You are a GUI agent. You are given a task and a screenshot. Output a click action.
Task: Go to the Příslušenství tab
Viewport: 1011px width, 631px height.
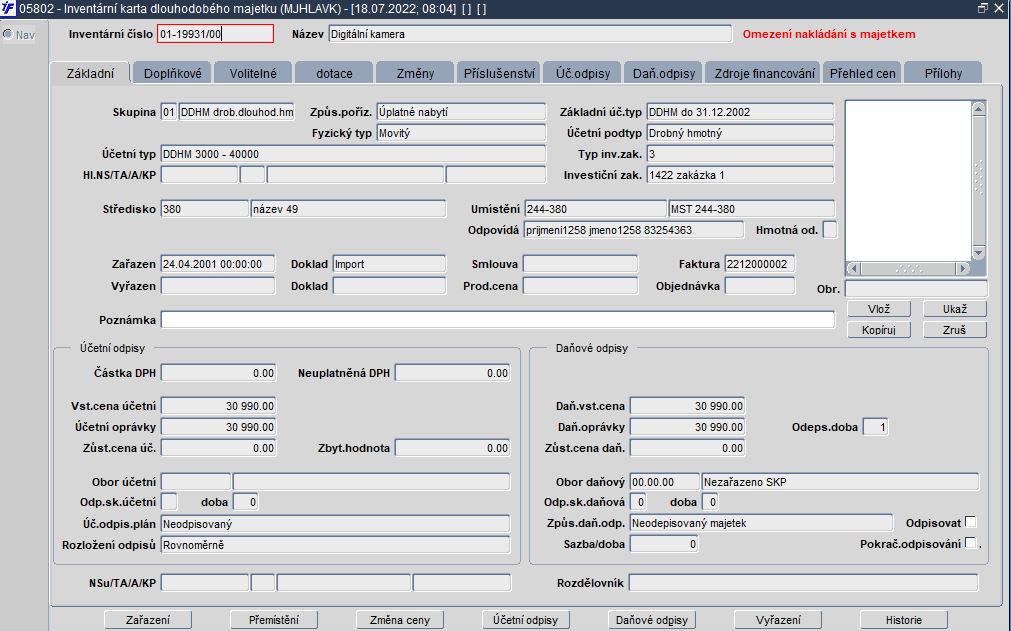[x=500, y=73]
